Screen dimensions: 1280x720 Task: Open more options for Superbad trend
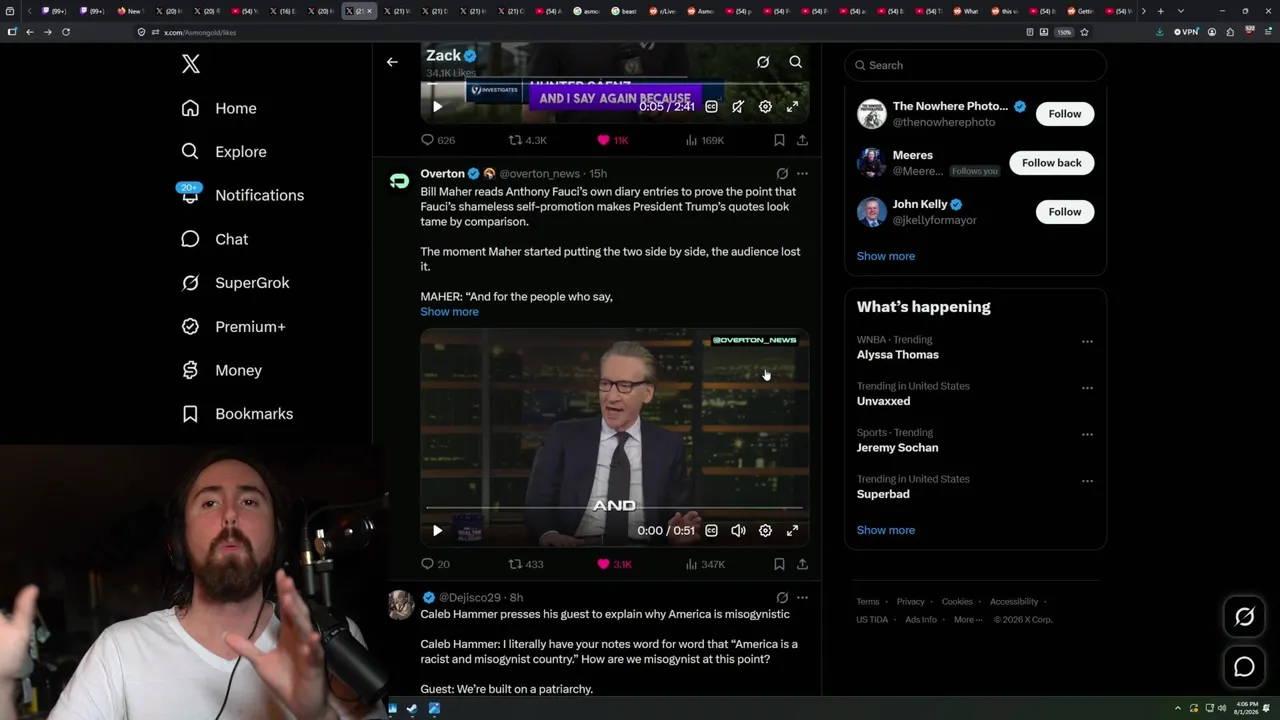[1087, 481]
